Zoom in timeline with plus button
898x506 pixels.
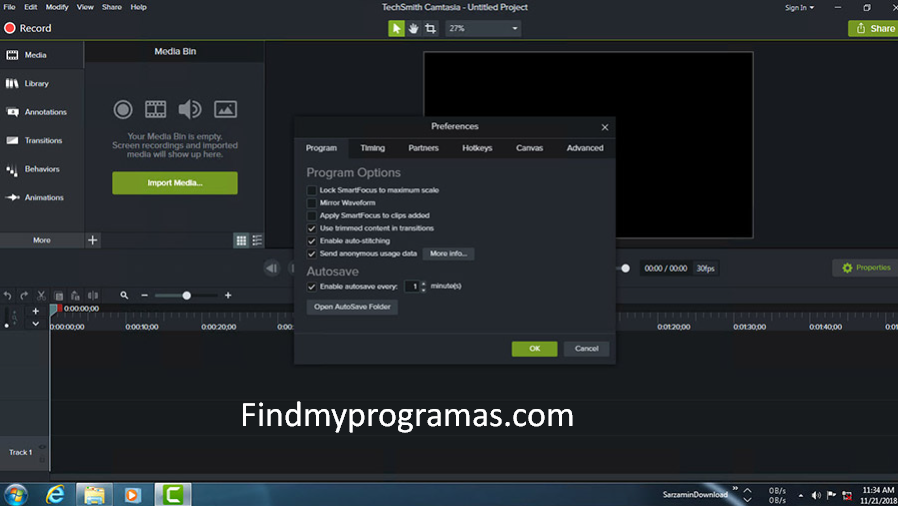(228, 295)
